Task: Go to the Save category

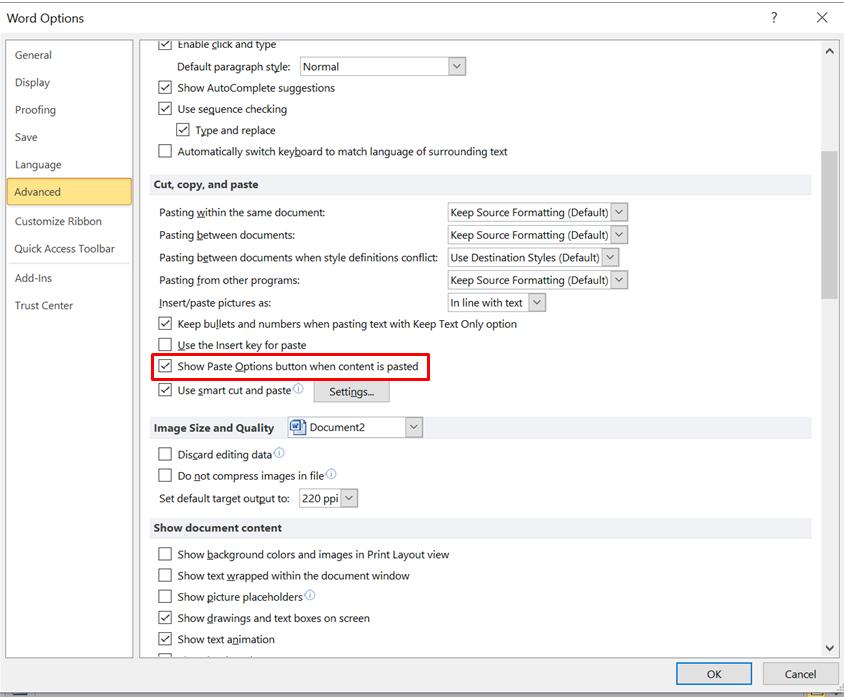Action: pyautogui.click(x=69, y=137)
